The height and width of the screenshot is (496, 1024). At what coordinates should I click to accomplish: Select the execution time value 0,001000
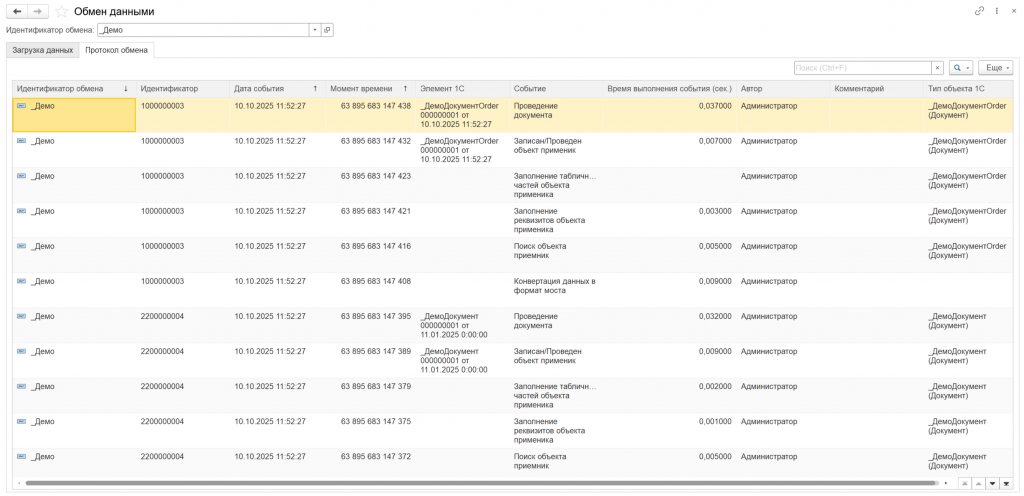click(714, 422)
